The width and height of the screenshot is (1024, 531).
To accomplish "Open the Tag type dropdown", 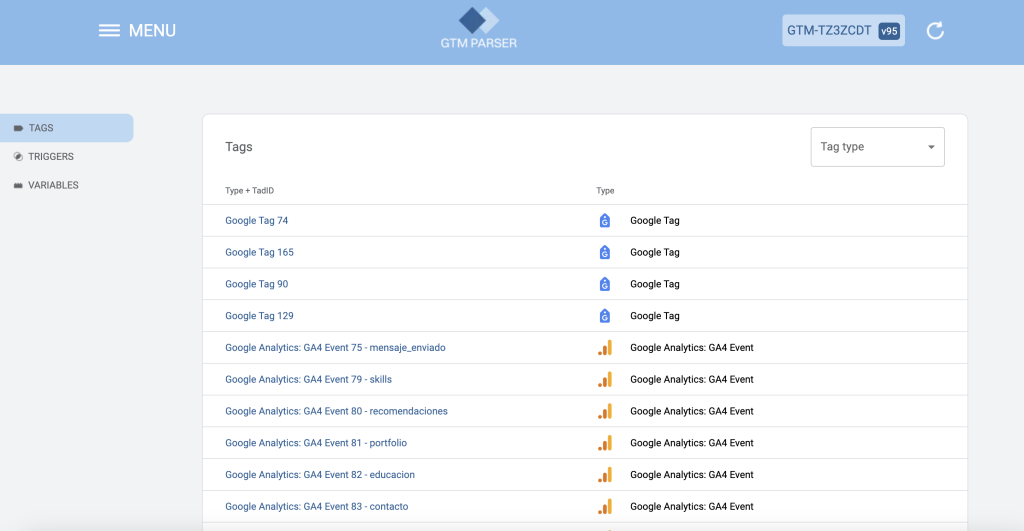I will 877,147.
